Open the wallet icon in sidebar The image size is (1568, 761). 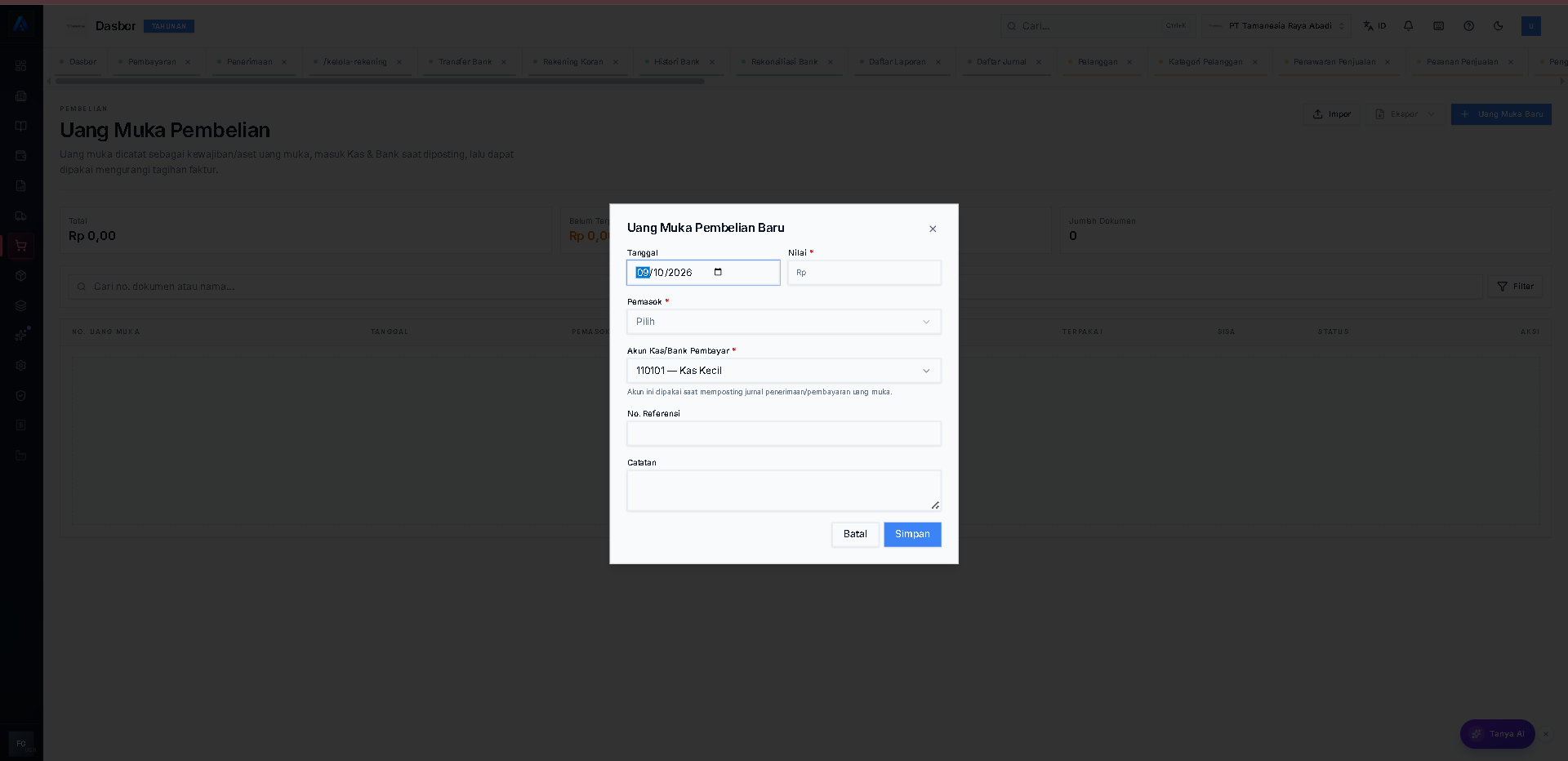[21, 155]
